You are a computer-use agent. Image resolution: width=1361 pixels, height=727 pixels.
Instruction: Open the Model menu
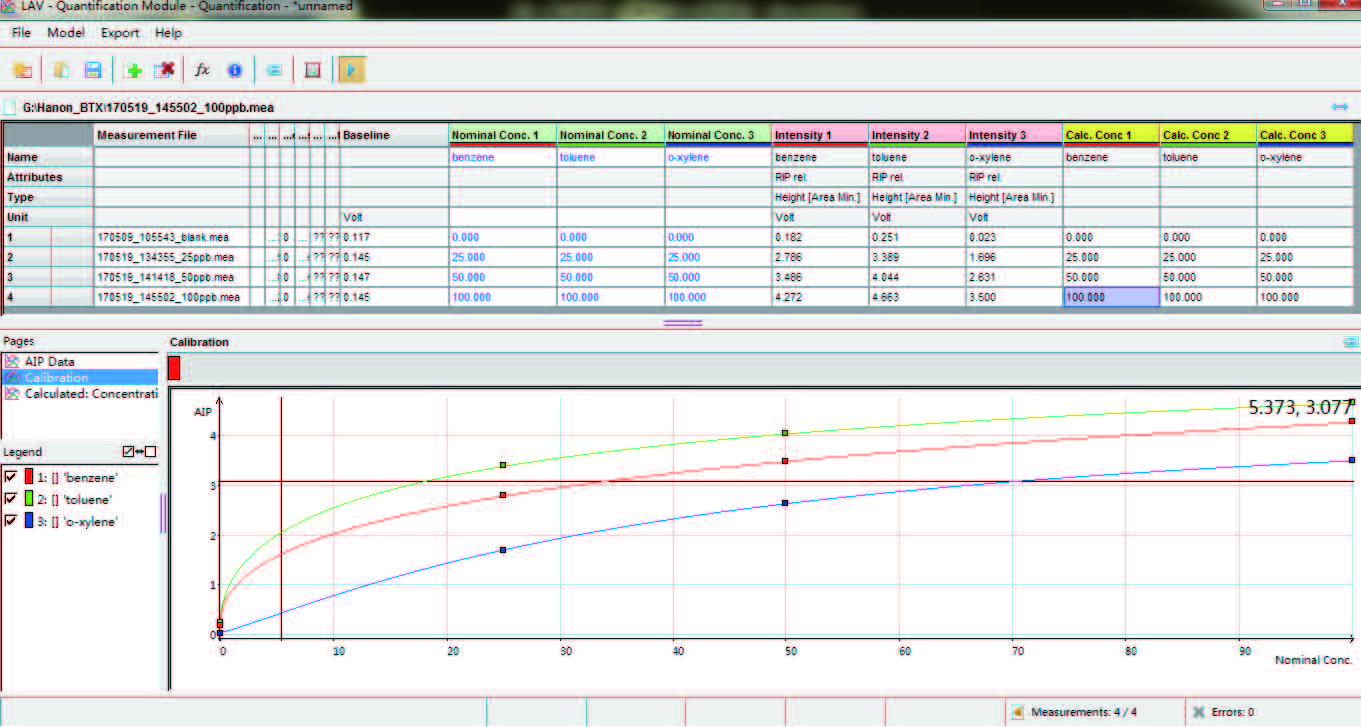point(66,32)
